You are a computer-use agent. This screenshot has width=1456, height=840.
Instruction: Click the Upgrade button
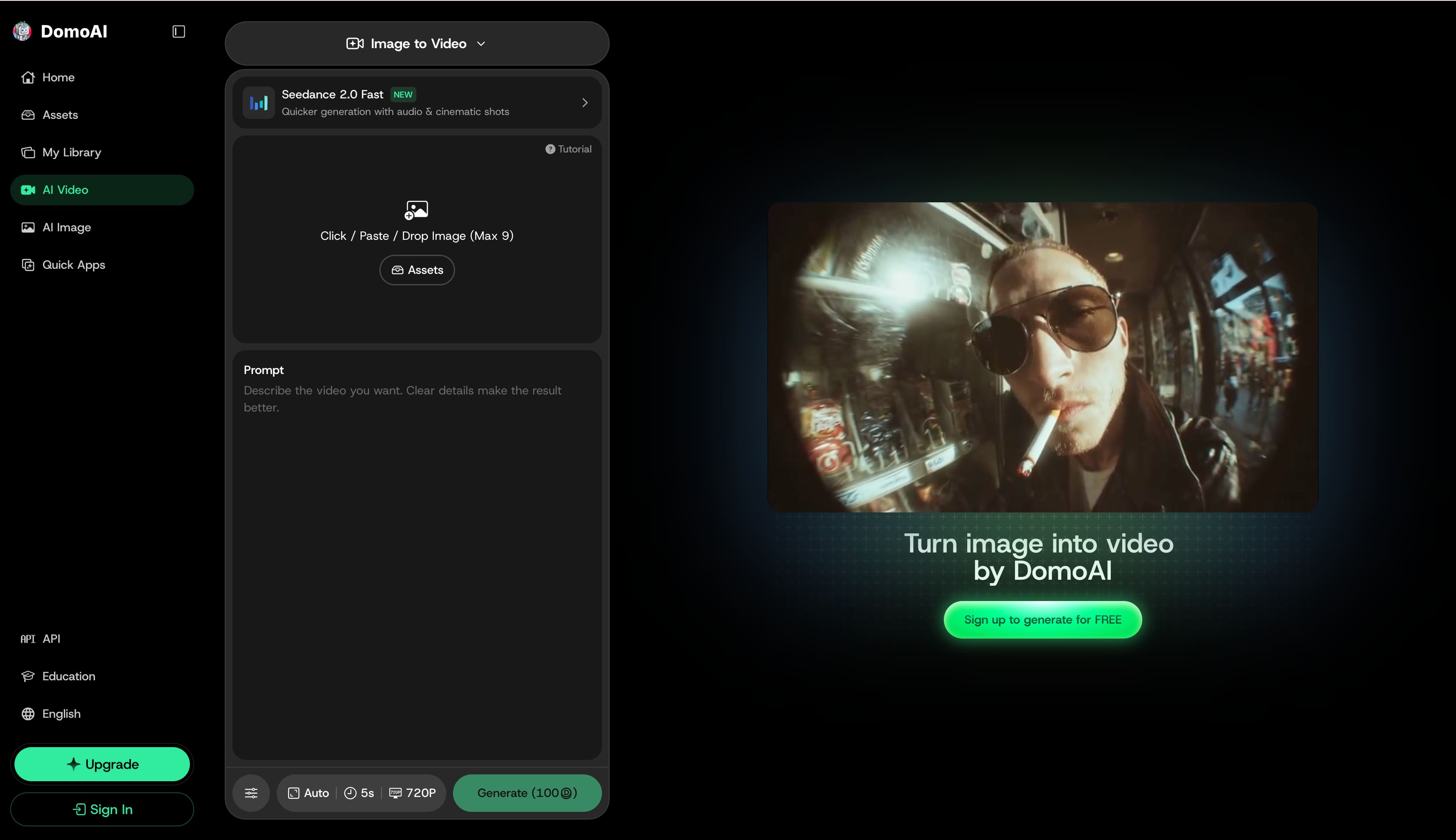click(x=102, y=764)
